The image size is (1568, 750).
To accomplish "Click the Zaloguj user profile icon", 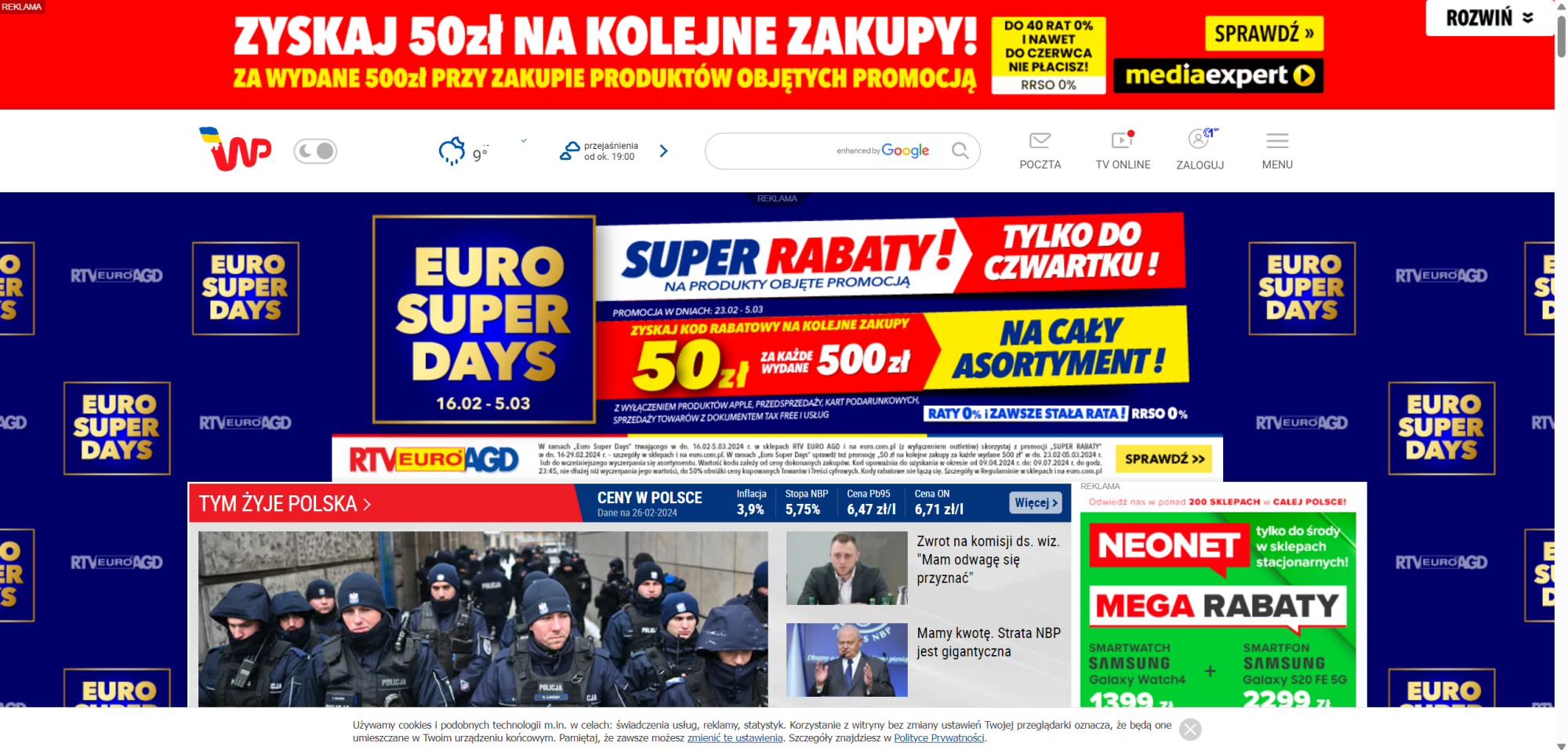I will 1200,139.
